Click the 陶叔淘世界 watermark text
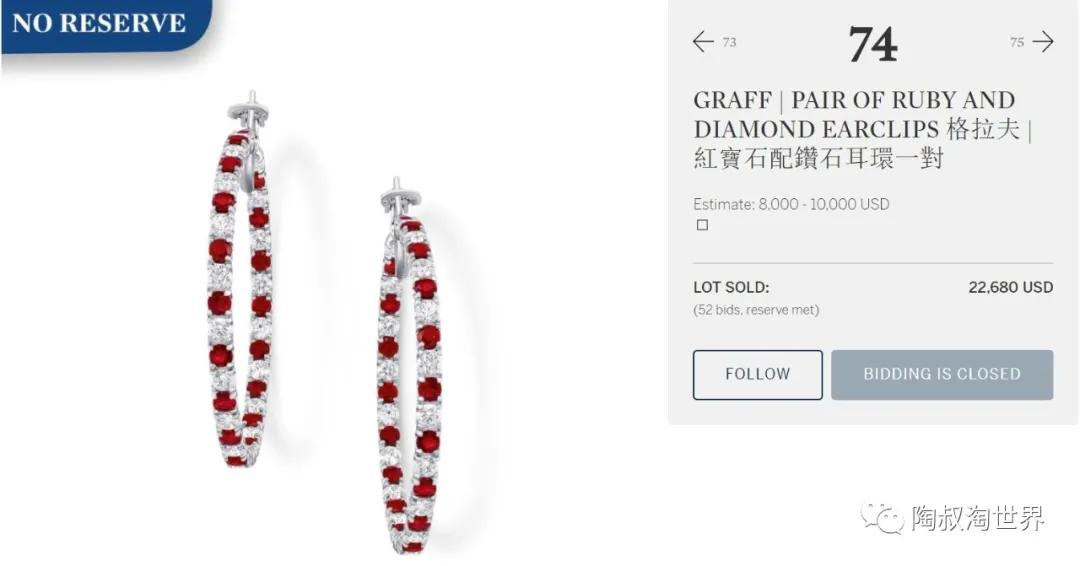Screen dimensions: 1080x566 (x=977, y=518)
